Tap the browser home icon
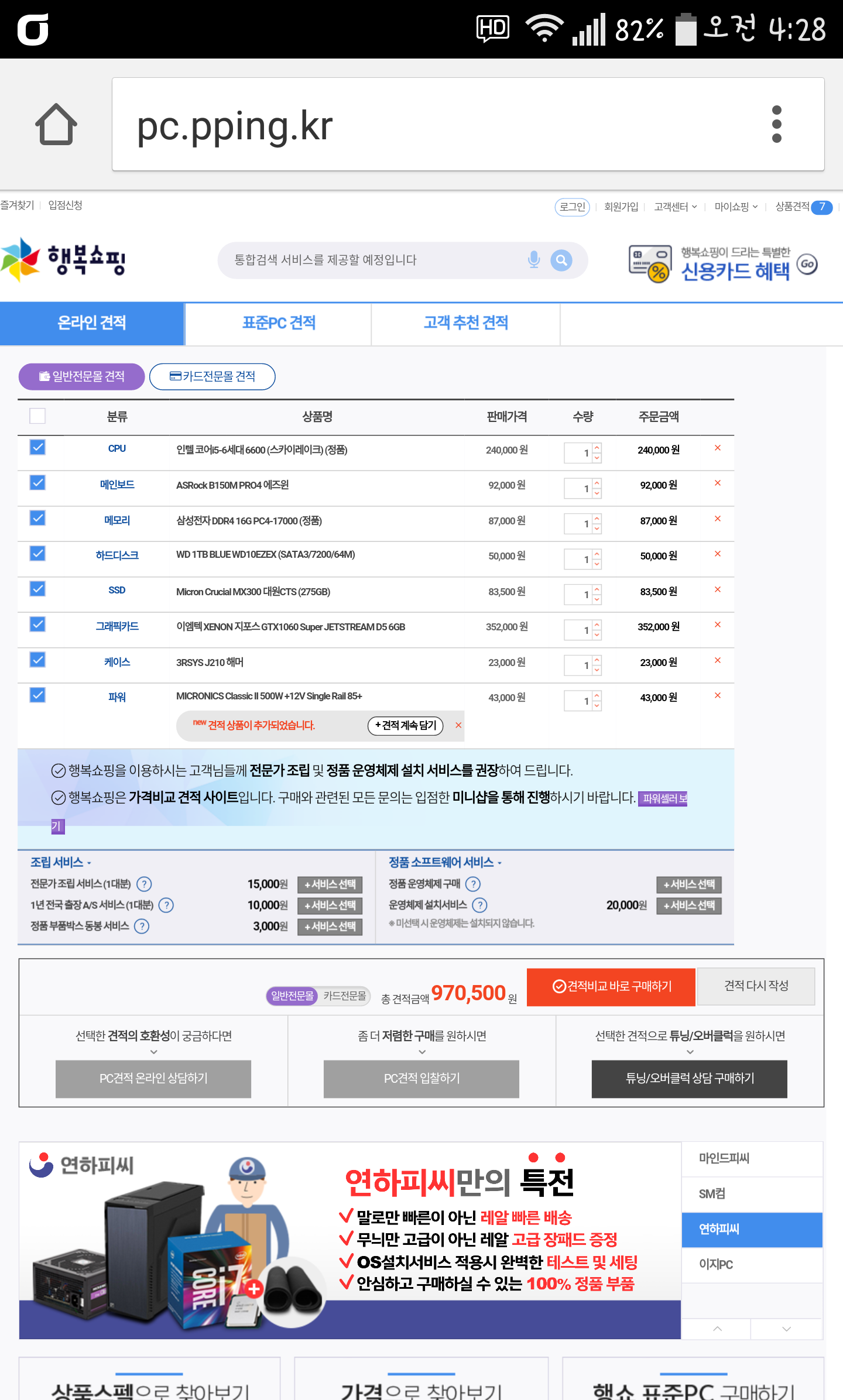843x1400 pixels. pos(56,124)
